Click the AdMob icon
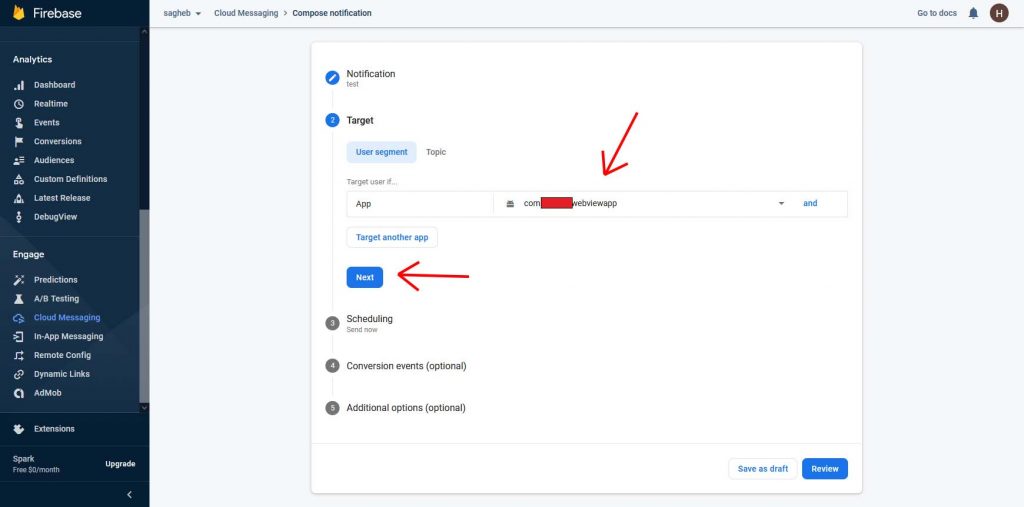The image size is (1024, 507). [x=19, y=393]
